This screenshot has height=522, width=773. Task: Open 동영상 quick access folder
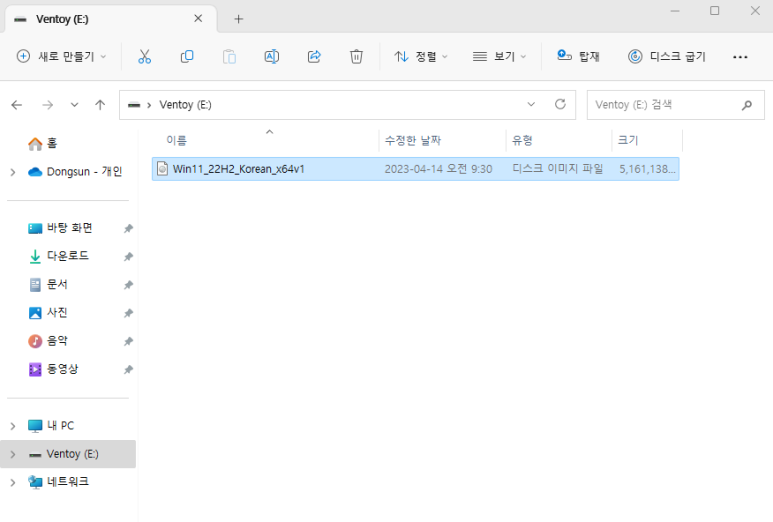tap(53, 369)
